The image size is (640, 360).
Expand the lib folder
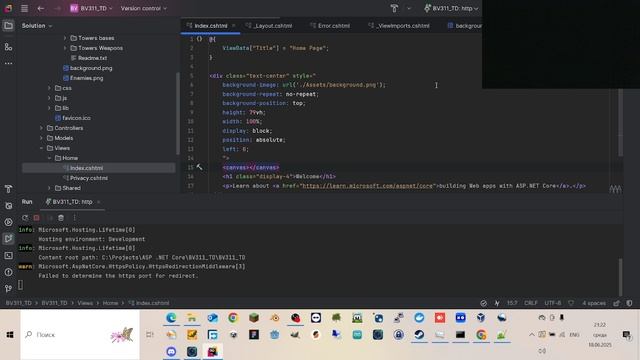click(49, 108)
